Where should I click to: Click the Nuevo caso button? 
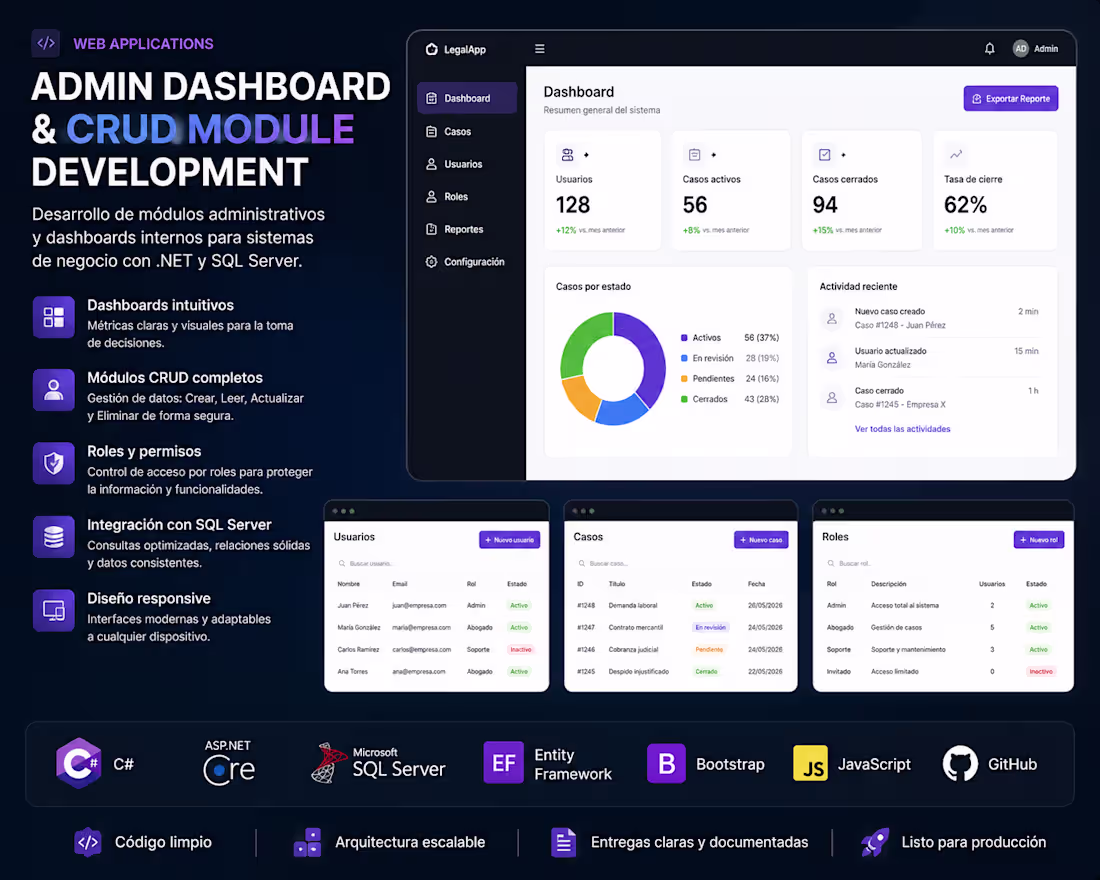tap(761, 540)
